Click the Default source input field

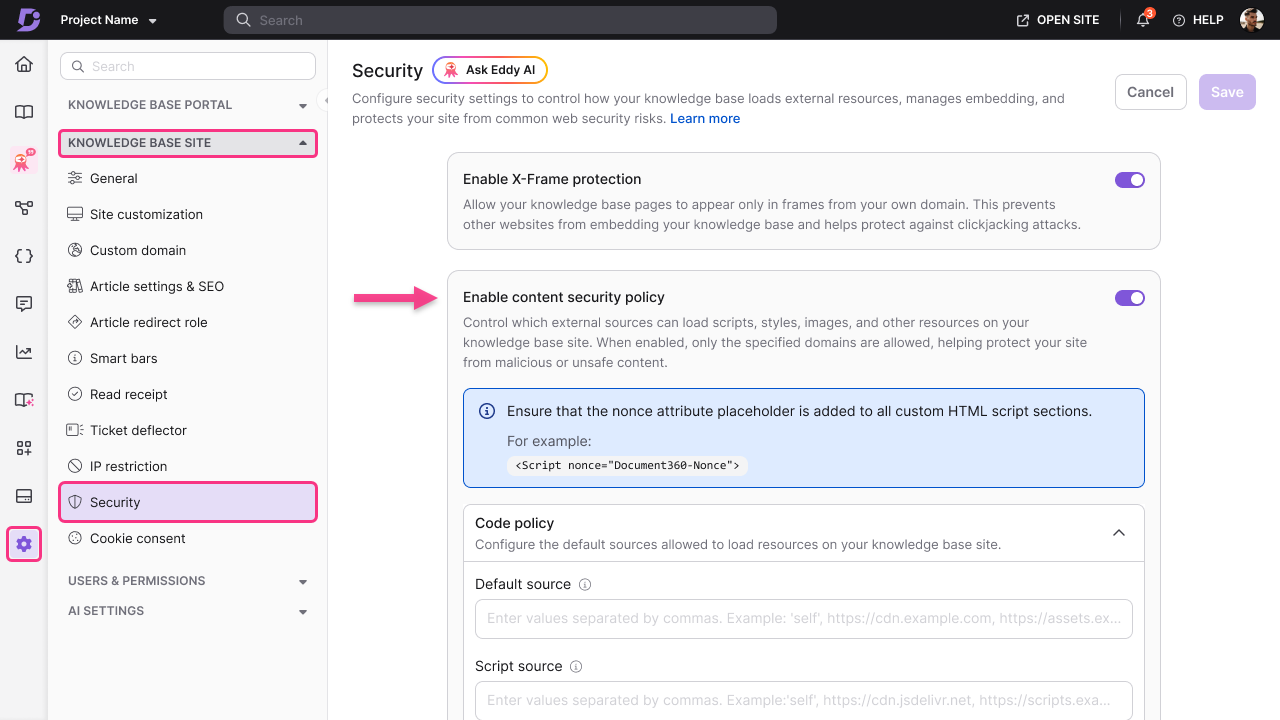point(803,619)
